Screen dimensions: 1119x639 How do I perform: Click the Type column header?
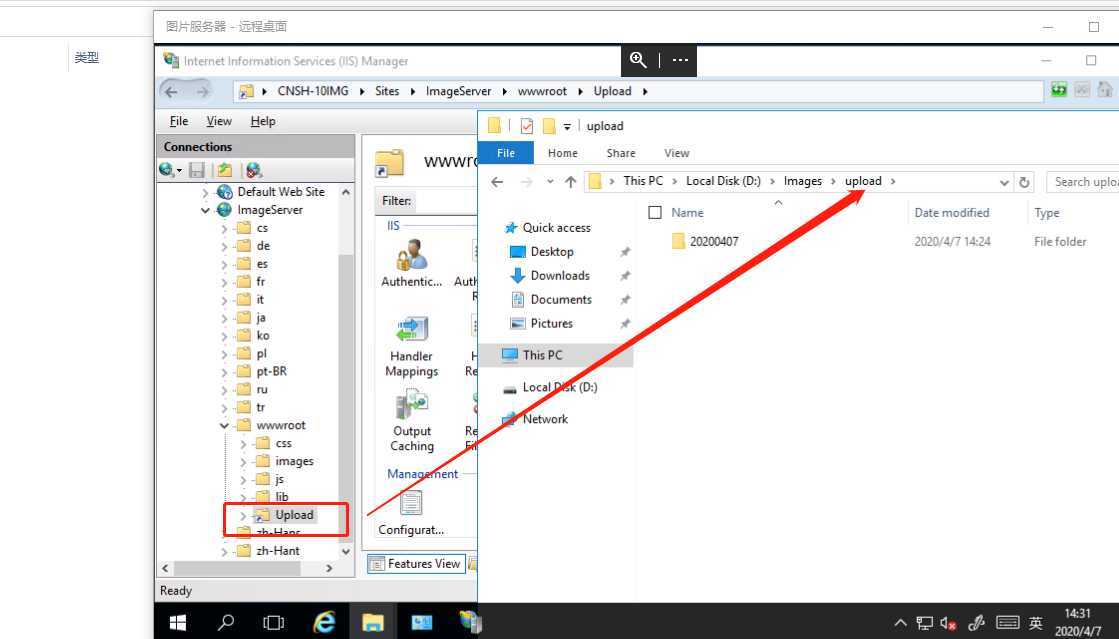(1047, 213)
